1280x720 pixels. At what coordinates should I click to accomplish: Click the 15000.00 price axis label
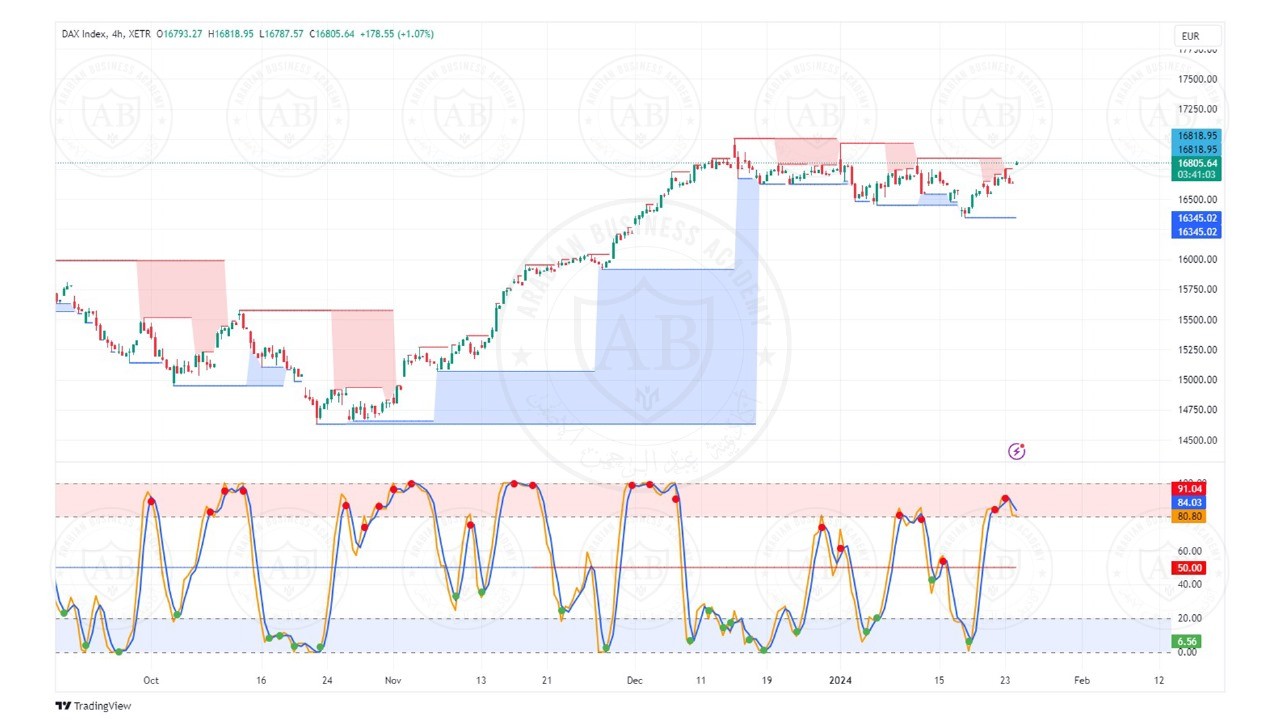click(1197, 380)
